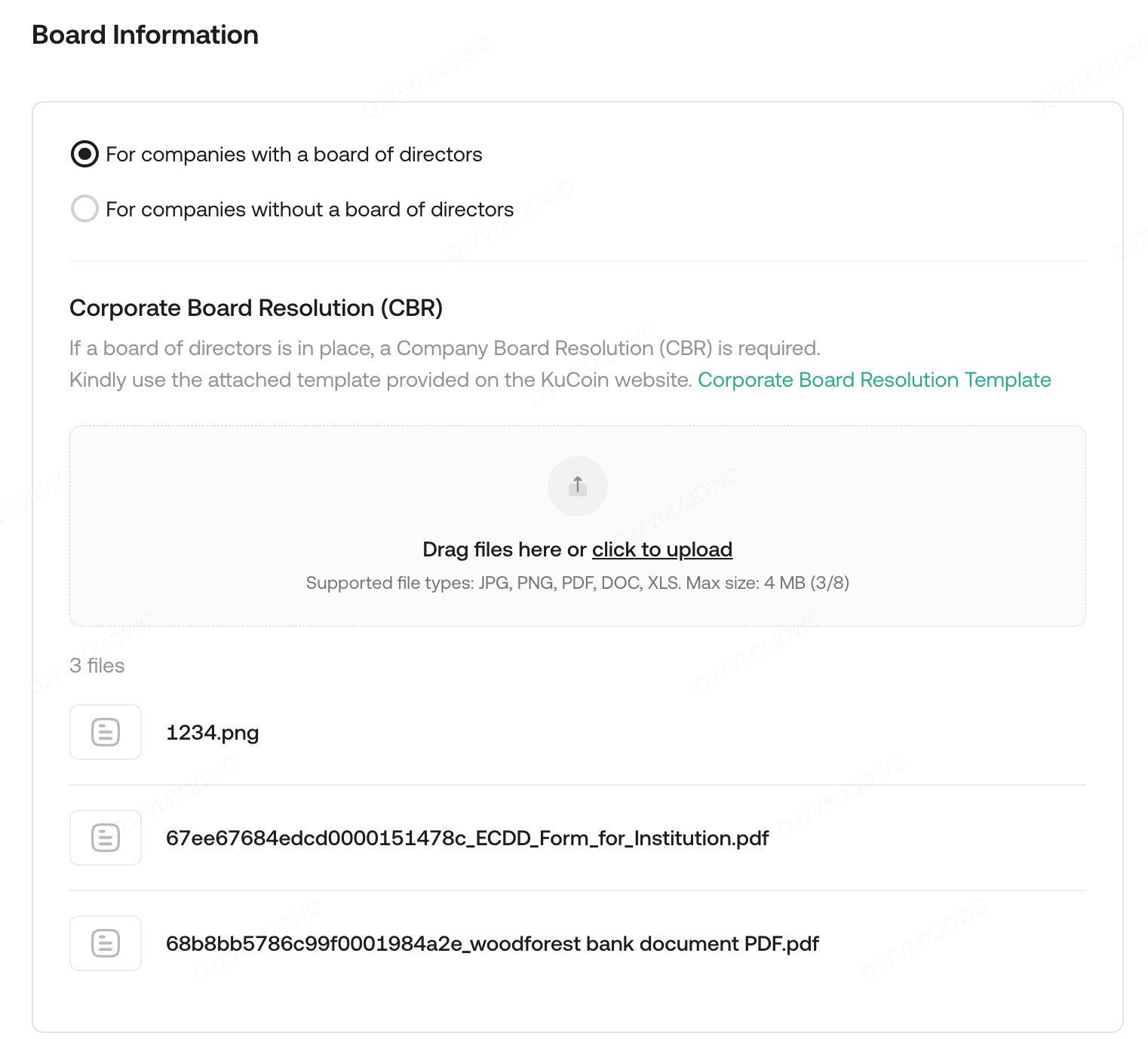Open the woodforest bank document PDF.pdf file
1148x1039 pixels.
492,944
